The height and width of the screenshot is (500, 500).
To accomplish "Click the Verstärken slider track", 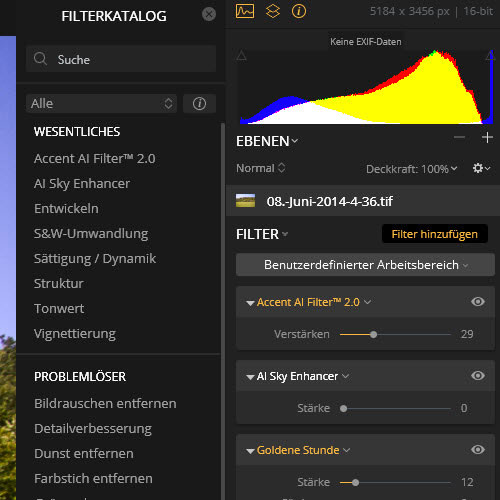I will point(395,334).
